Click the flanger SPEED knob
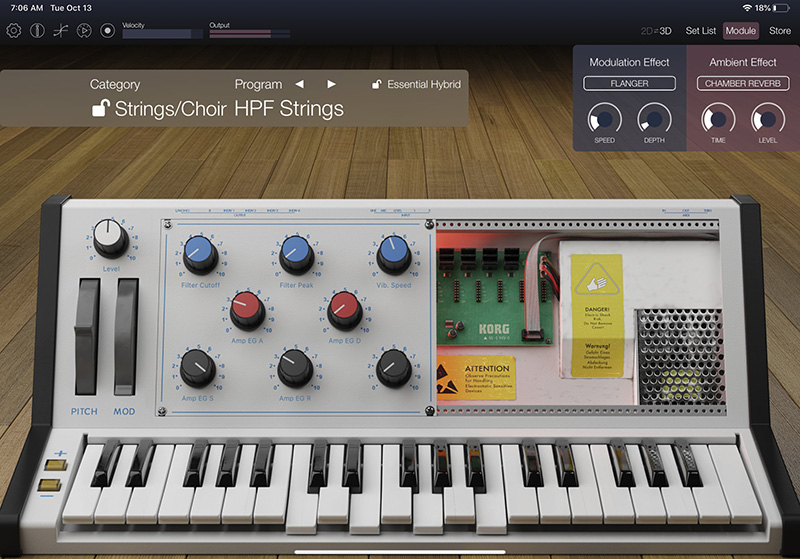Screen dimensions: 800x559 pos(605,119)
